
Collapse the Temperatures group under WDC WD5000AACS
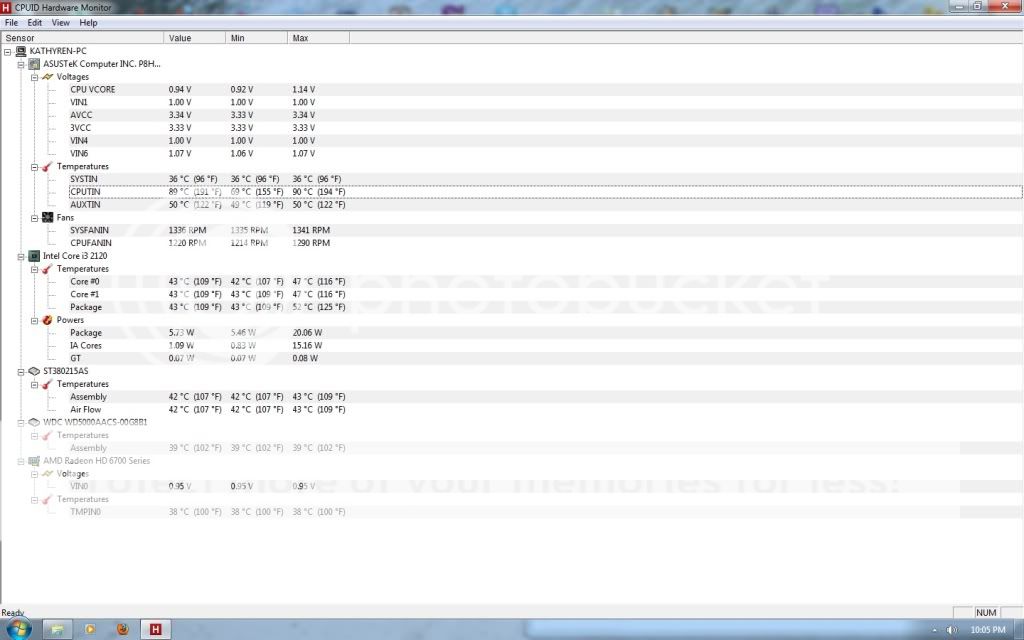pyautogui.click(x=35, y=436)
